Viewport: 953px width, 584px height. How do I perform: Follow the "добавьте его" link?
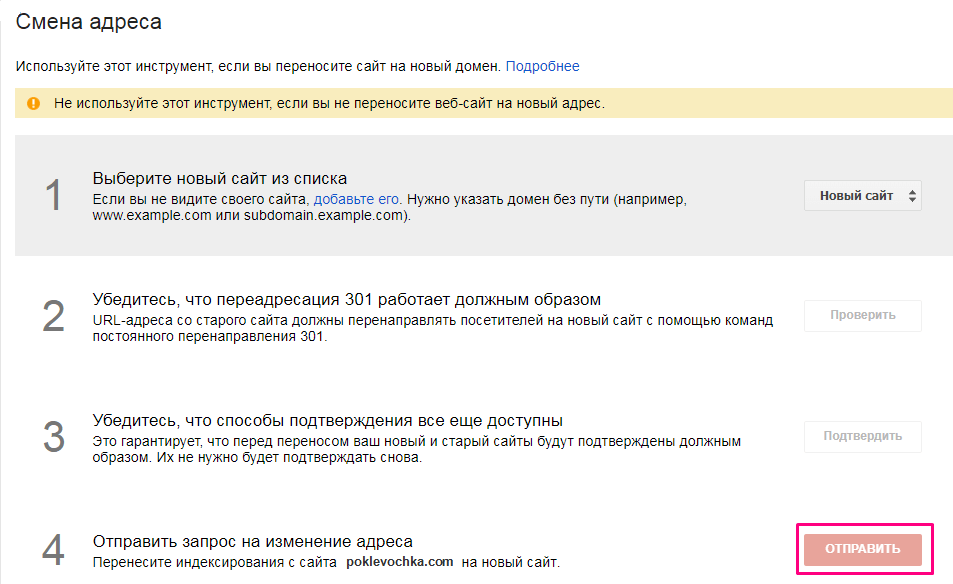point(357,200)
